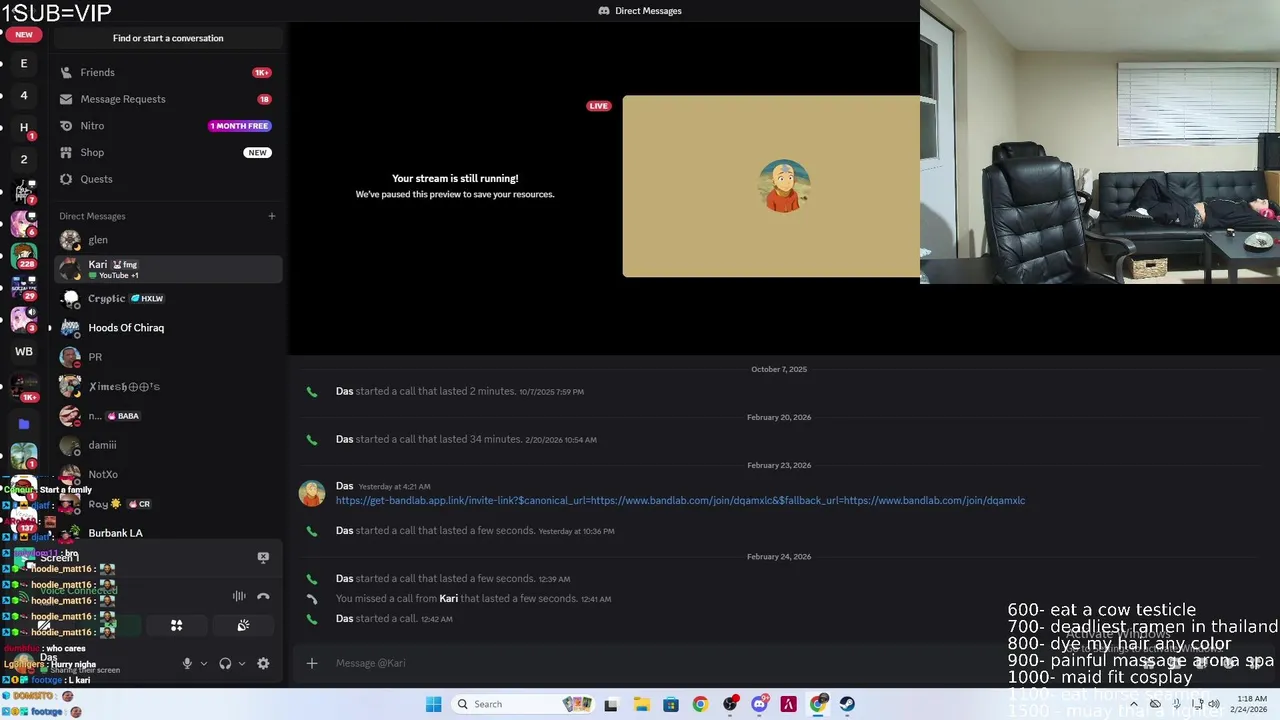Viewport: 1280px width, 720px height.
Task: Open volume control in system tray
Action: [1213, 704]
